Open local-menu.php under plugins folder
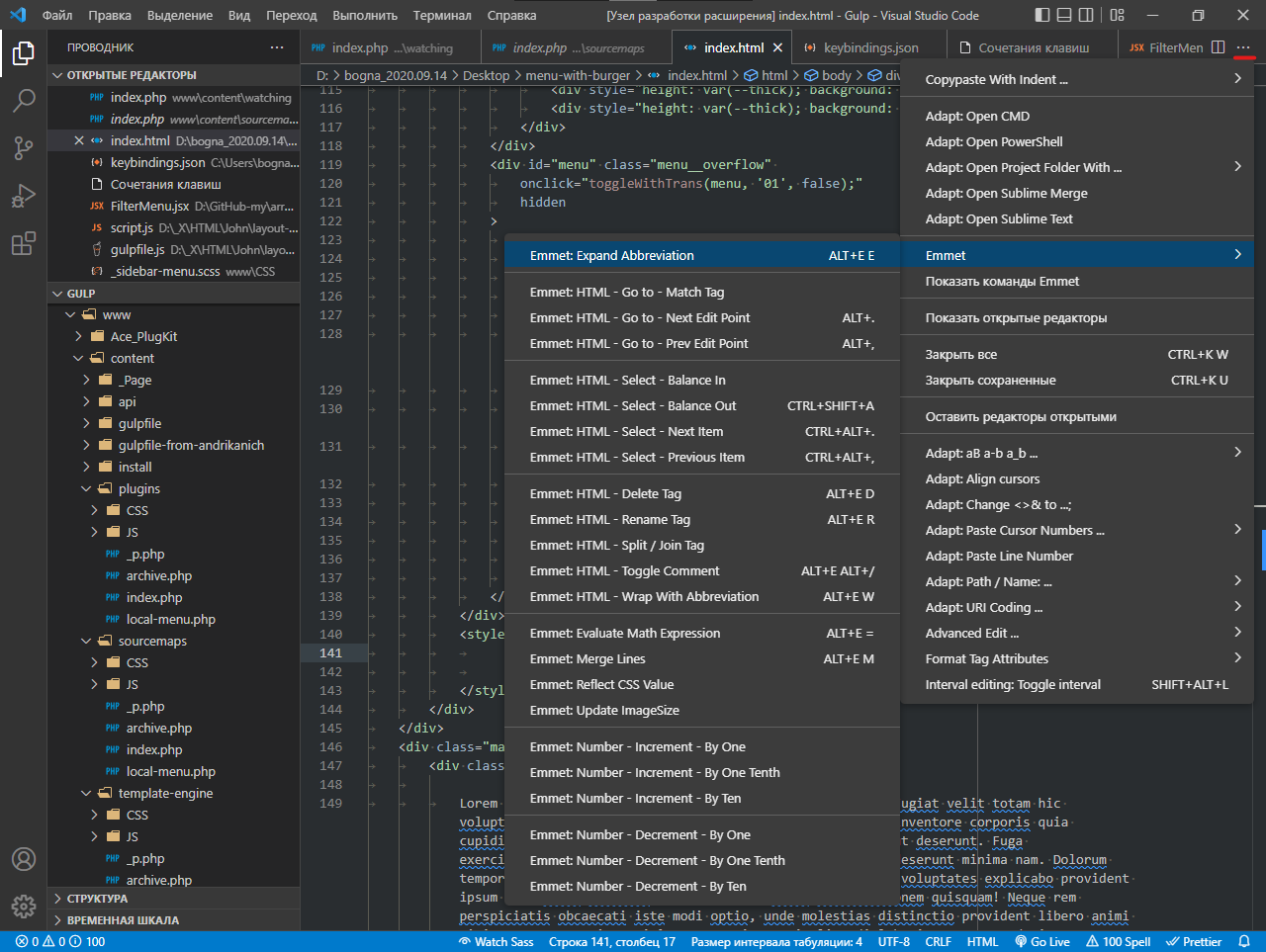Viewport: 1266px width, 952px height. (x=173, y=620)
